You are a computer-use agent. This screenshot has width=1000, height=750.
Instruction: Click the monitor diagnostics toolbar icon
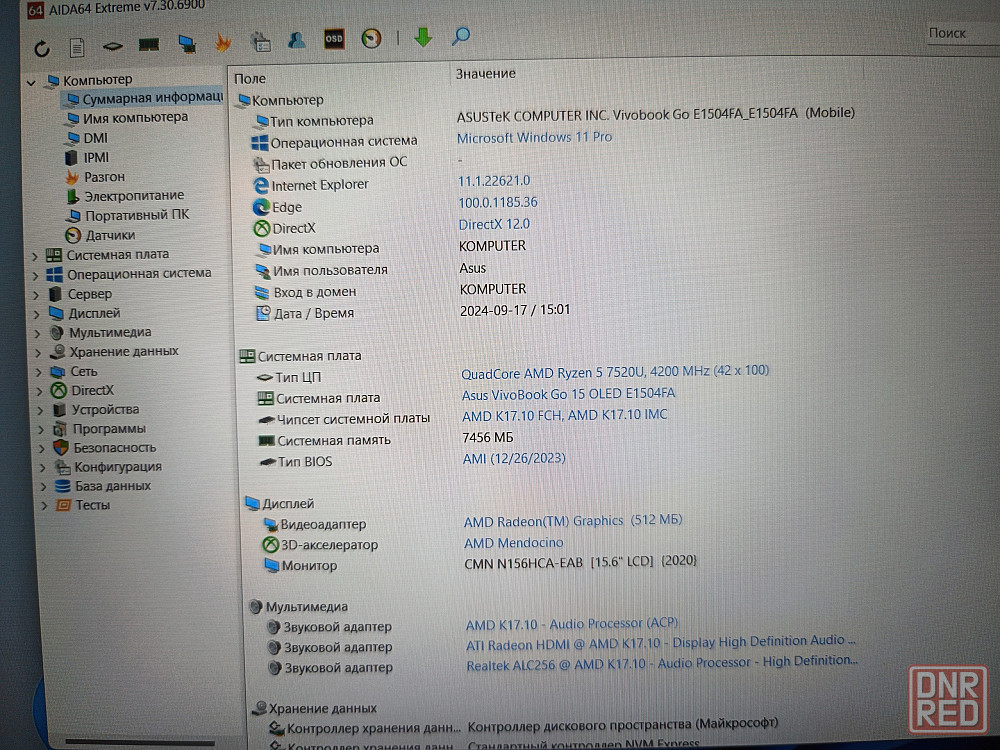coord(187,43)
